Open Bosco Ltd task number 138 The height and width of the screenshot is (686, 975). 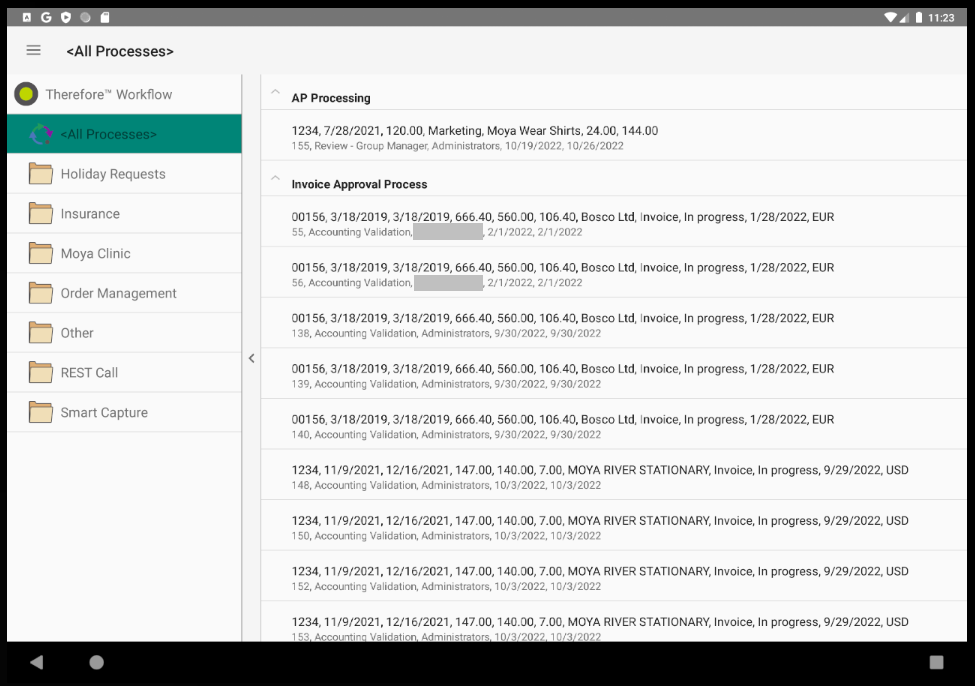click(x=614, y=325)
